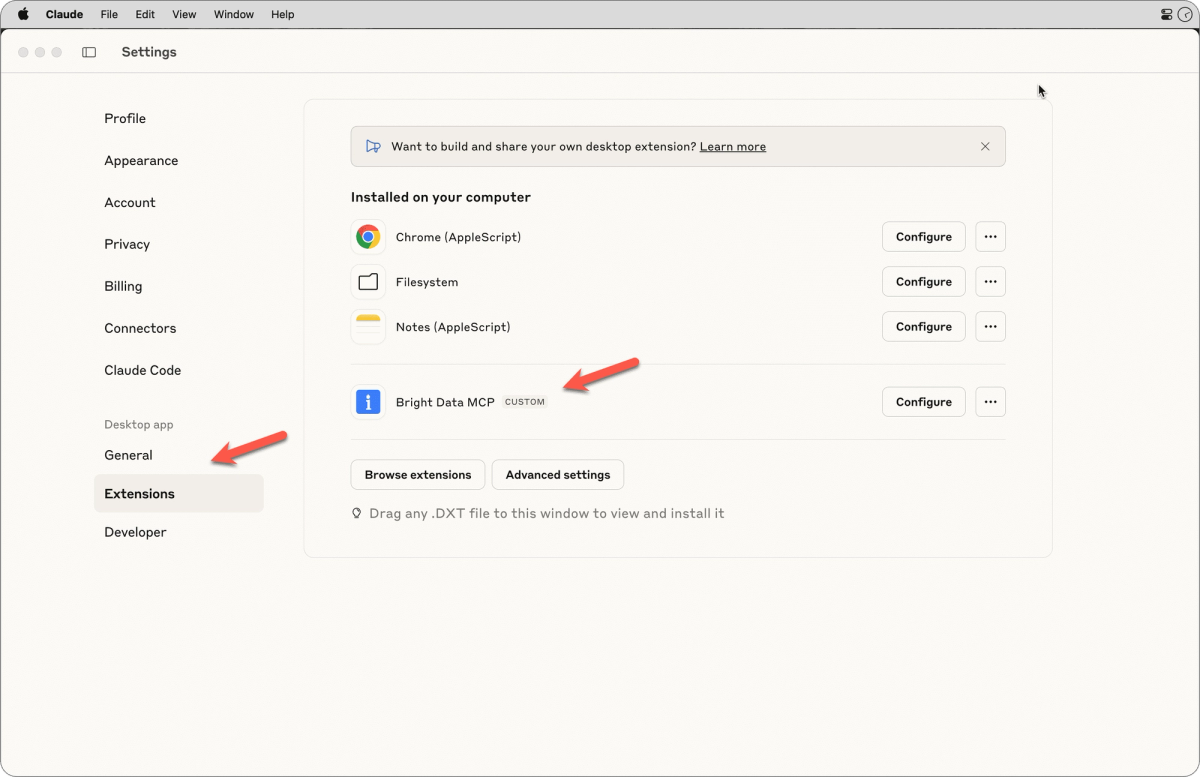
Task: Click the megaphone icon in the banner
Action: (373, 146)
